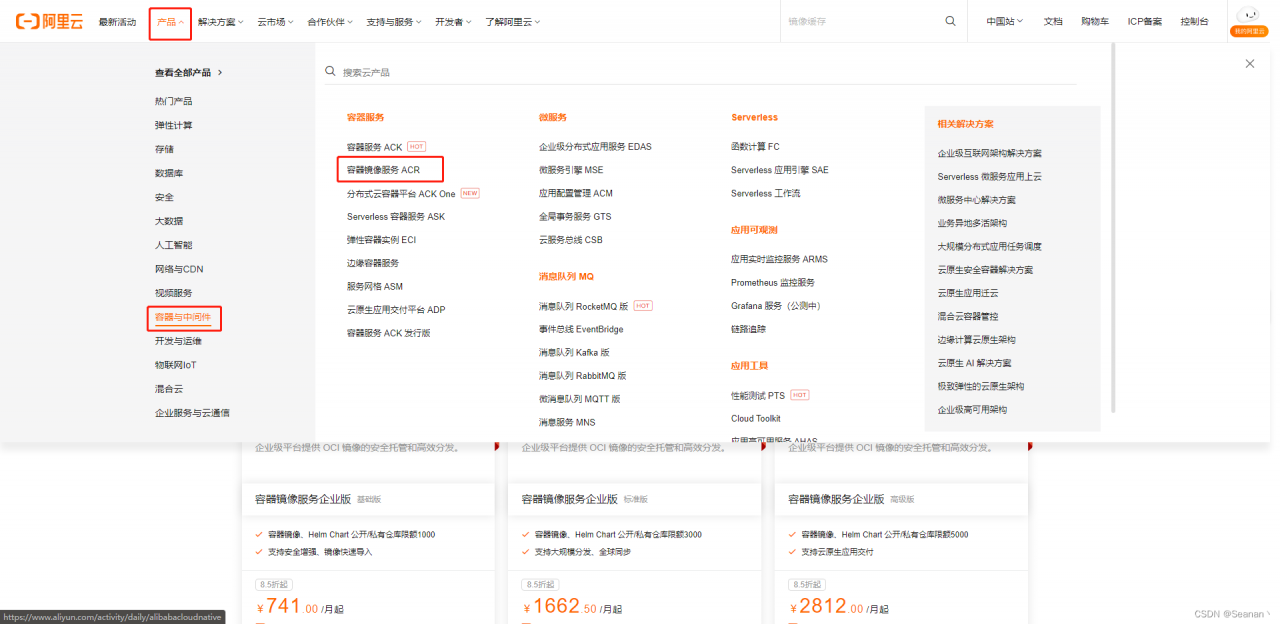Open 微服务引擎 MSE
This screenshot has height=624, width=1280.
pyautogui.click(x=571, y=170)
